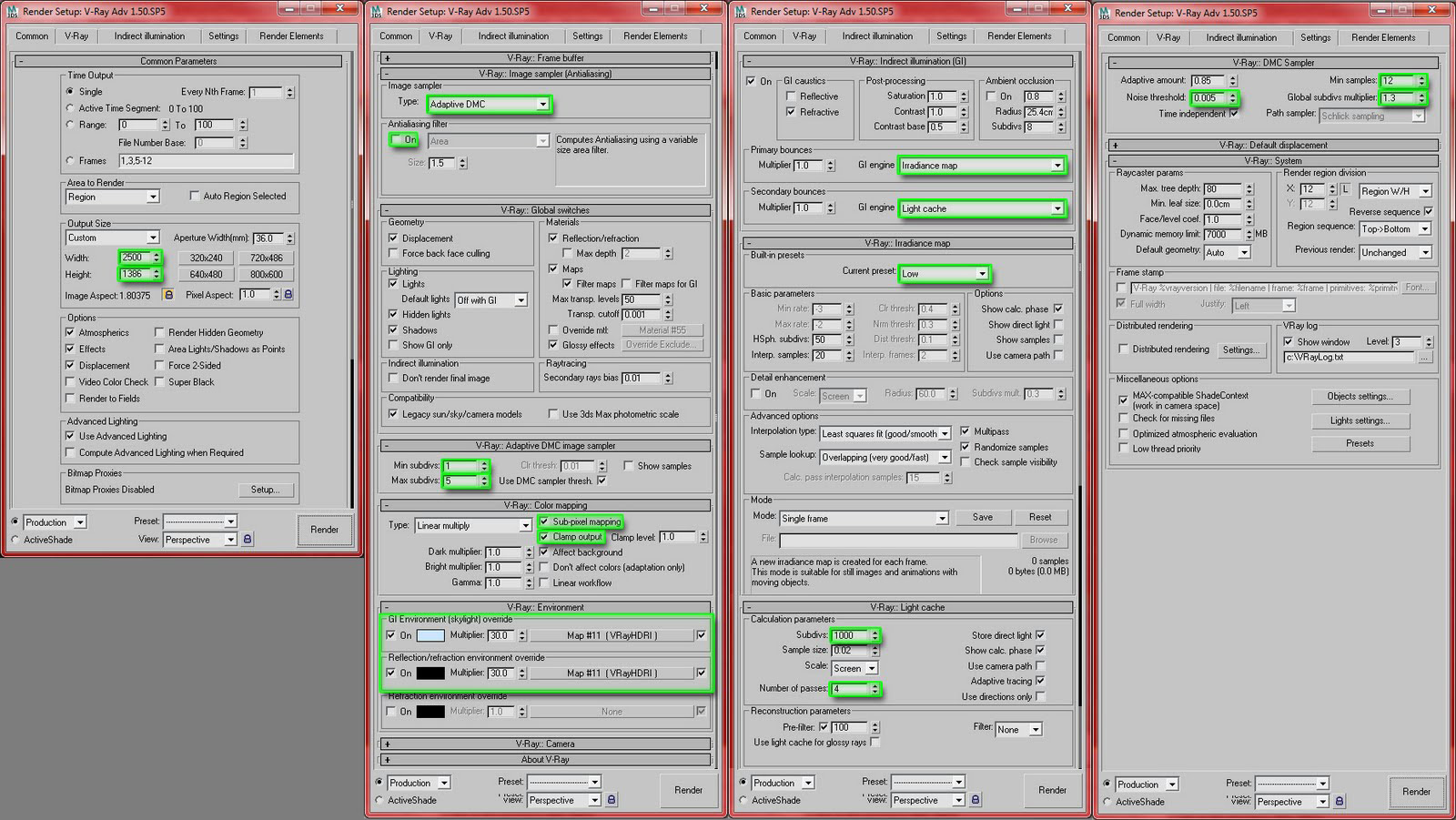Click app icon in fourth window title
Screen dimensions: 1456x820
point(1105,13)
